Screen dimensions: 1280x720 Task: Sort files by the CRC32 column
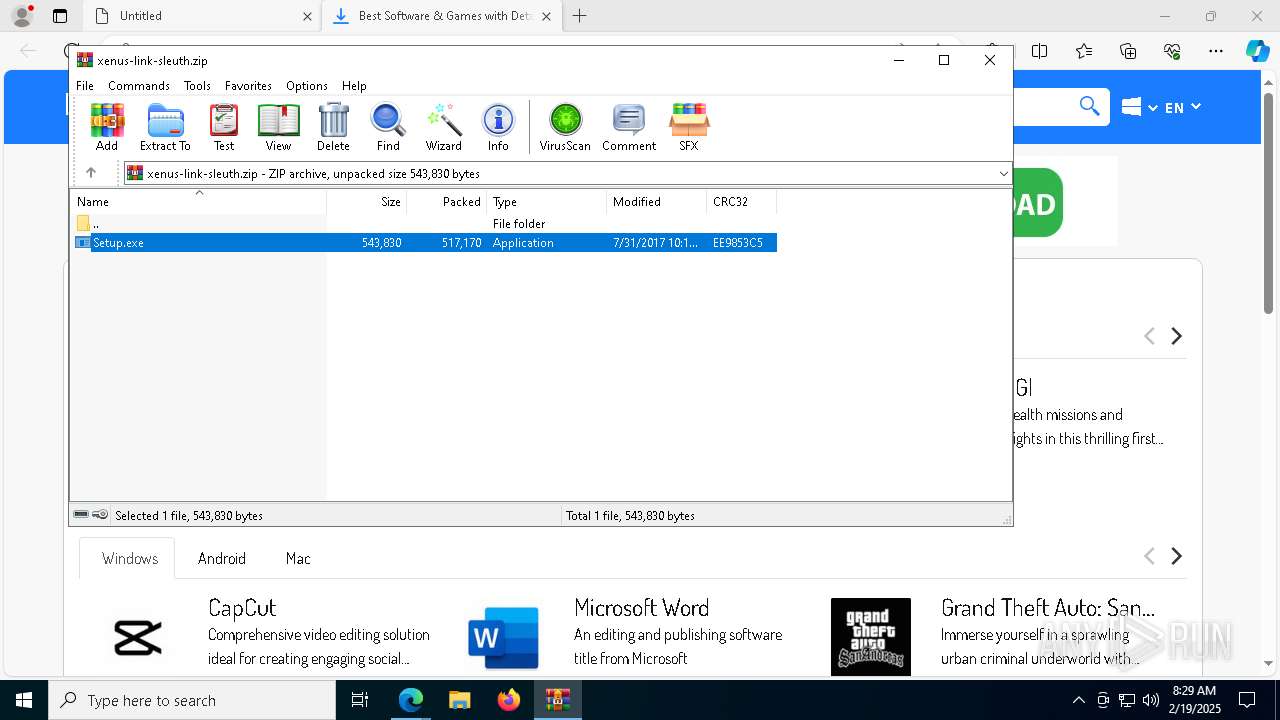[x=742, y=202]
